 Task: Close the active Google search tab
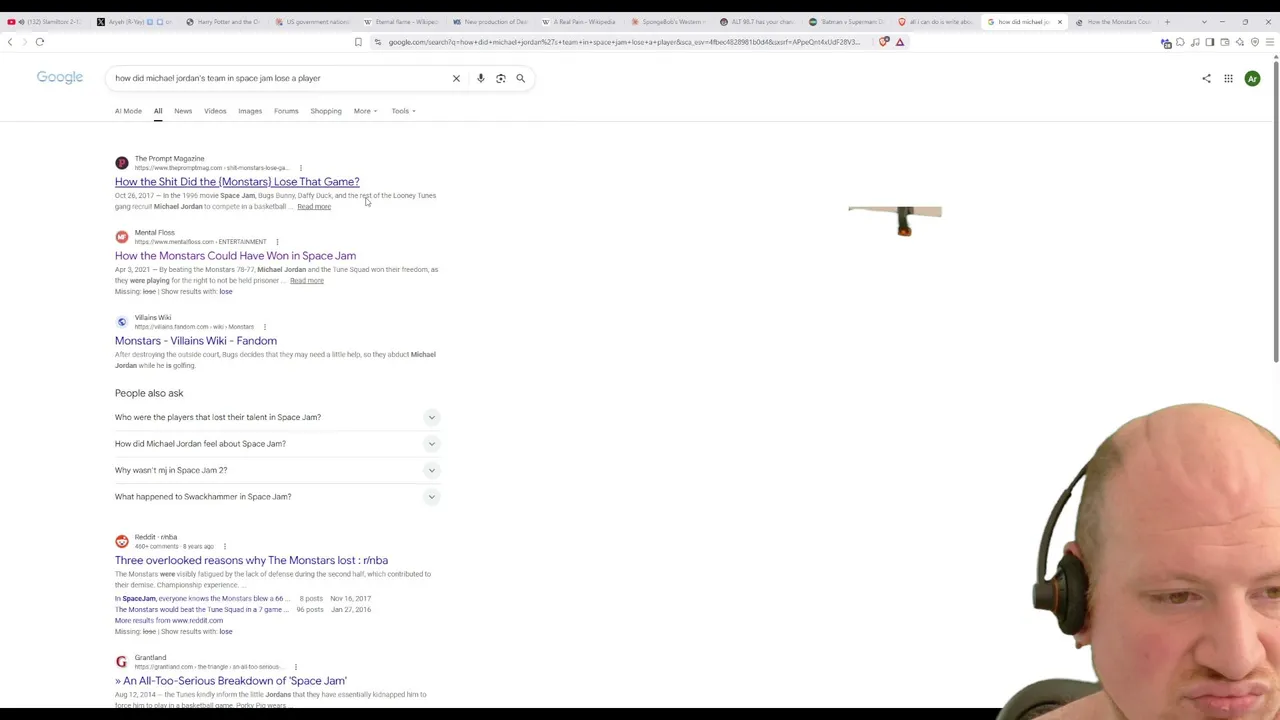tap(1060, 21)
